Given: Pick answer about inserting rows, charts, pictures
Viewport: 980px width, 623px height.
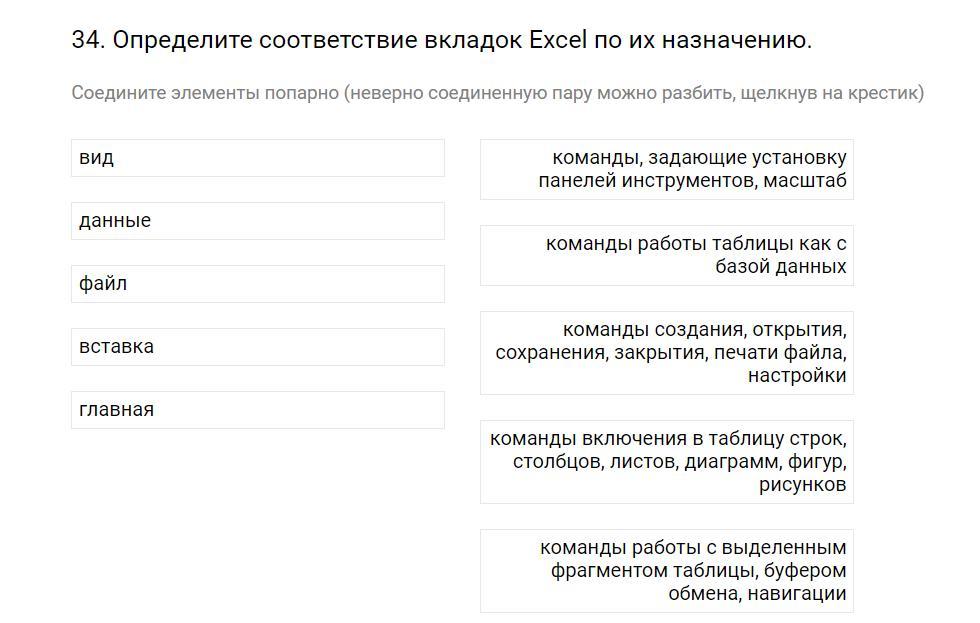Looking at the screenshot, I should point(667,461).
